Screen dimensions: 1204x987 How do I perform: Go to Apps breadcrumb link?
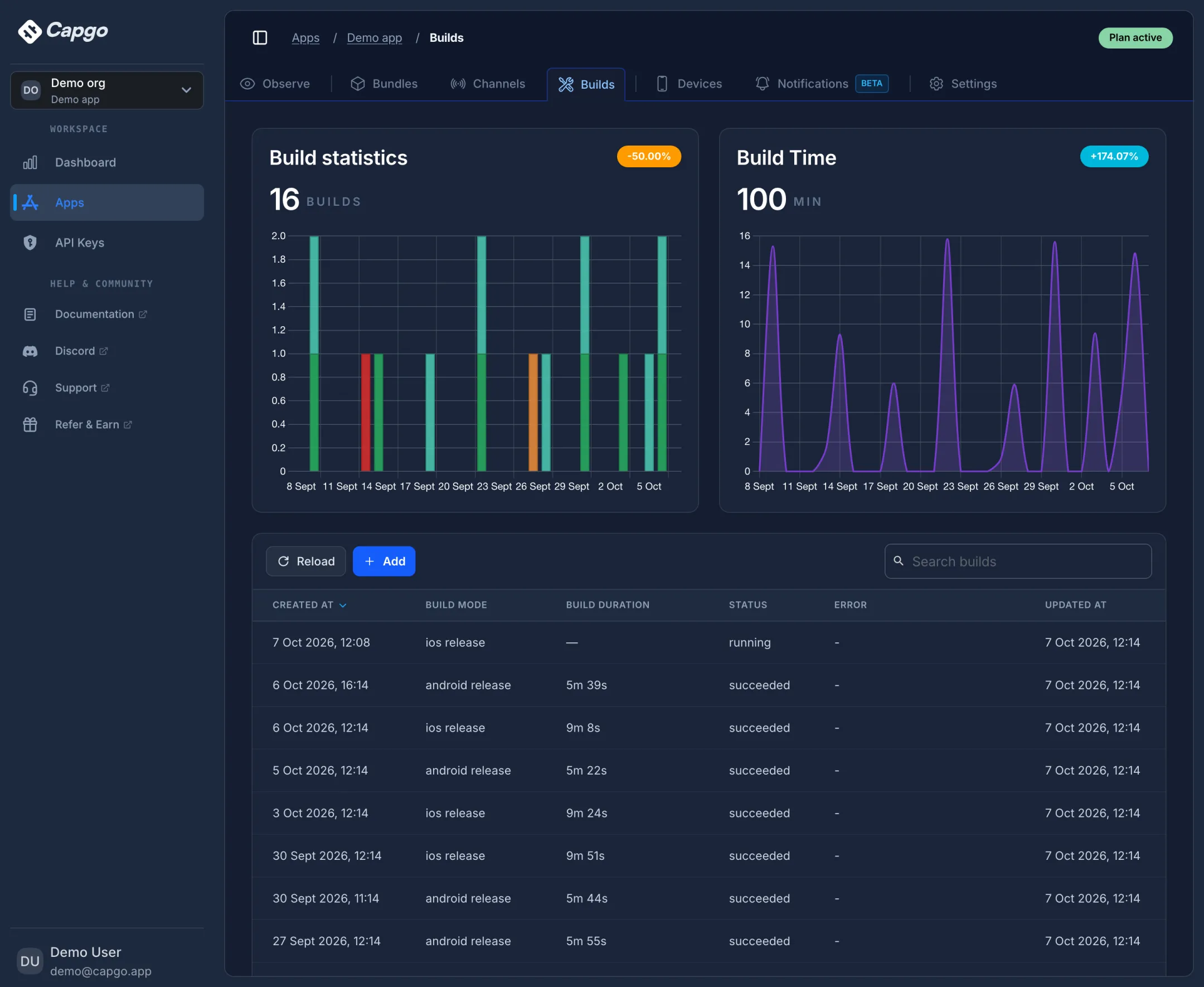[x=305, y=37]
